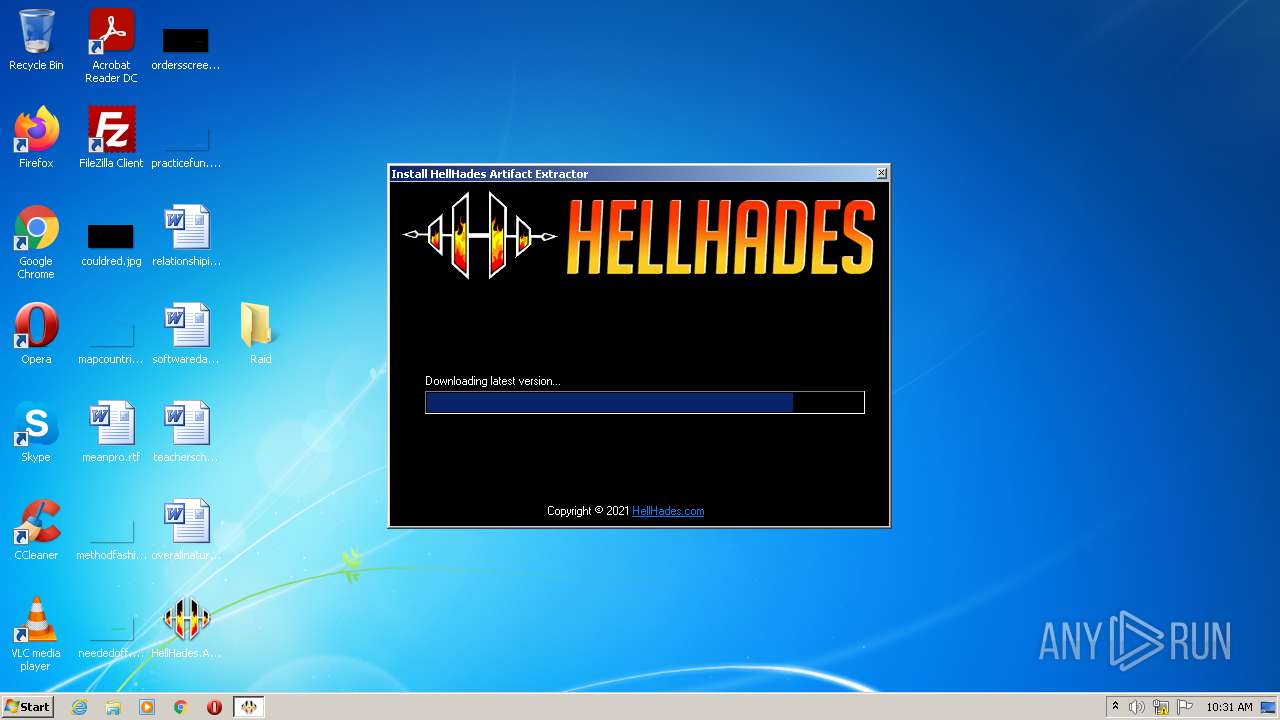Select relationshipi... Word document
The width and height of the screenshot is (1280, 720).
[x=186, y=236]
